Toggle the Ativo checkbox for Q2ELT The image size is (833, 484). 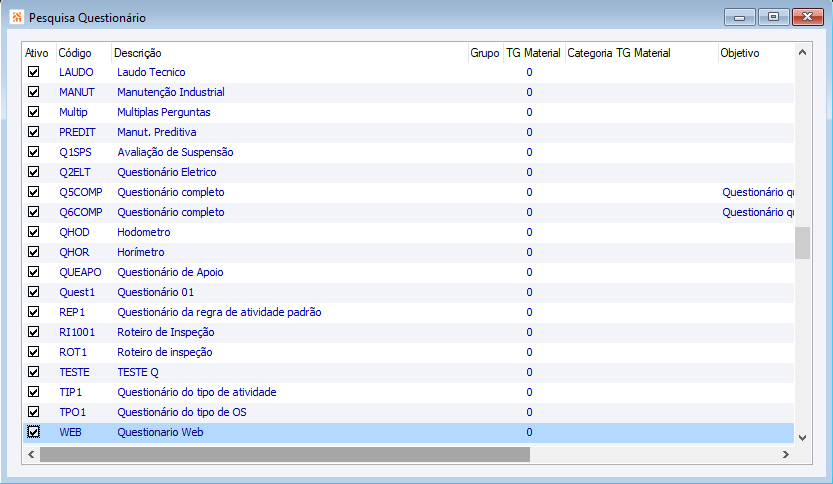pos(33,172)
